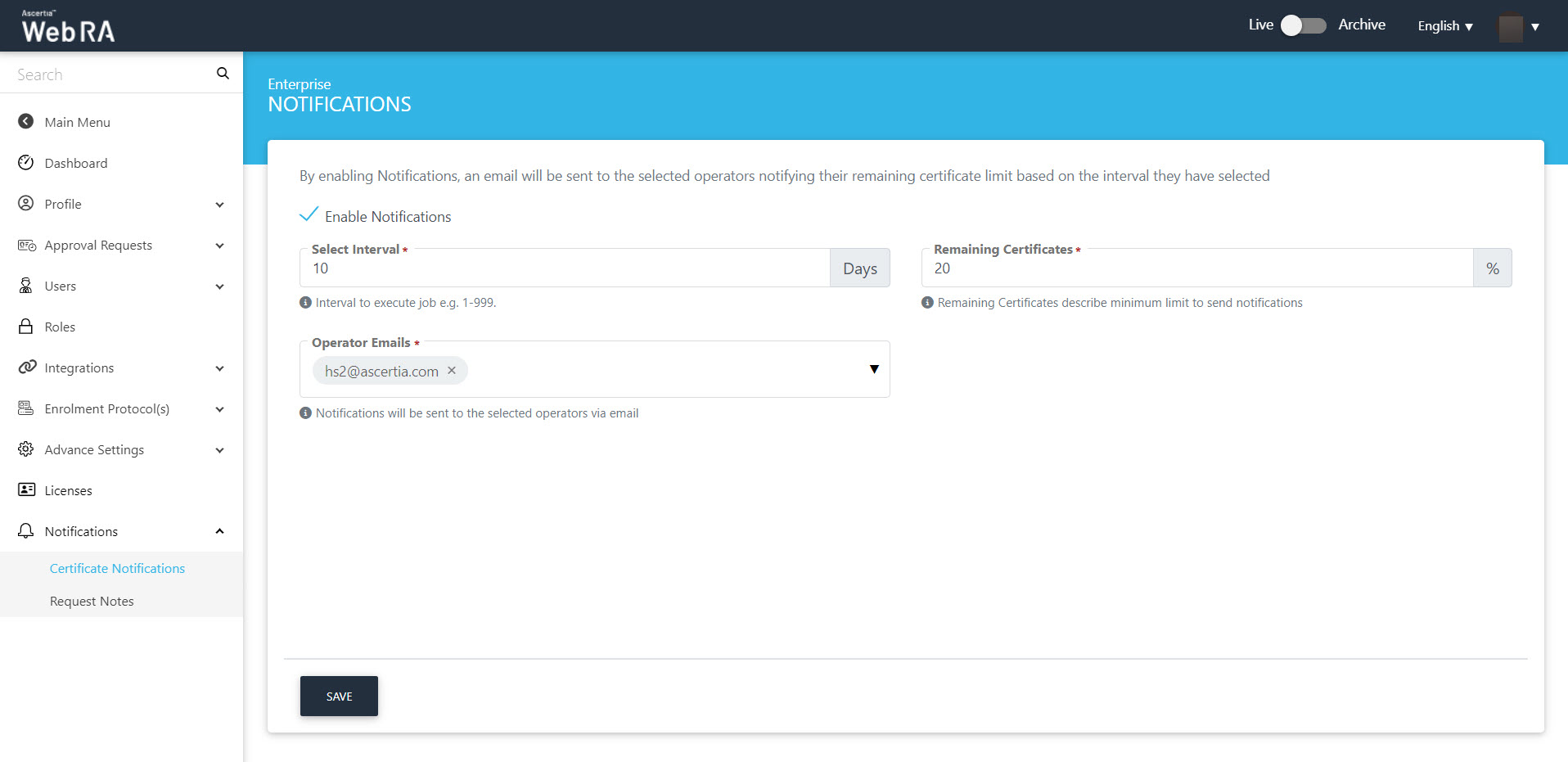Remove hs2@ascertia.com email chip
The width and height of the screenshot is (1568, 762).
tap(452, 371)
